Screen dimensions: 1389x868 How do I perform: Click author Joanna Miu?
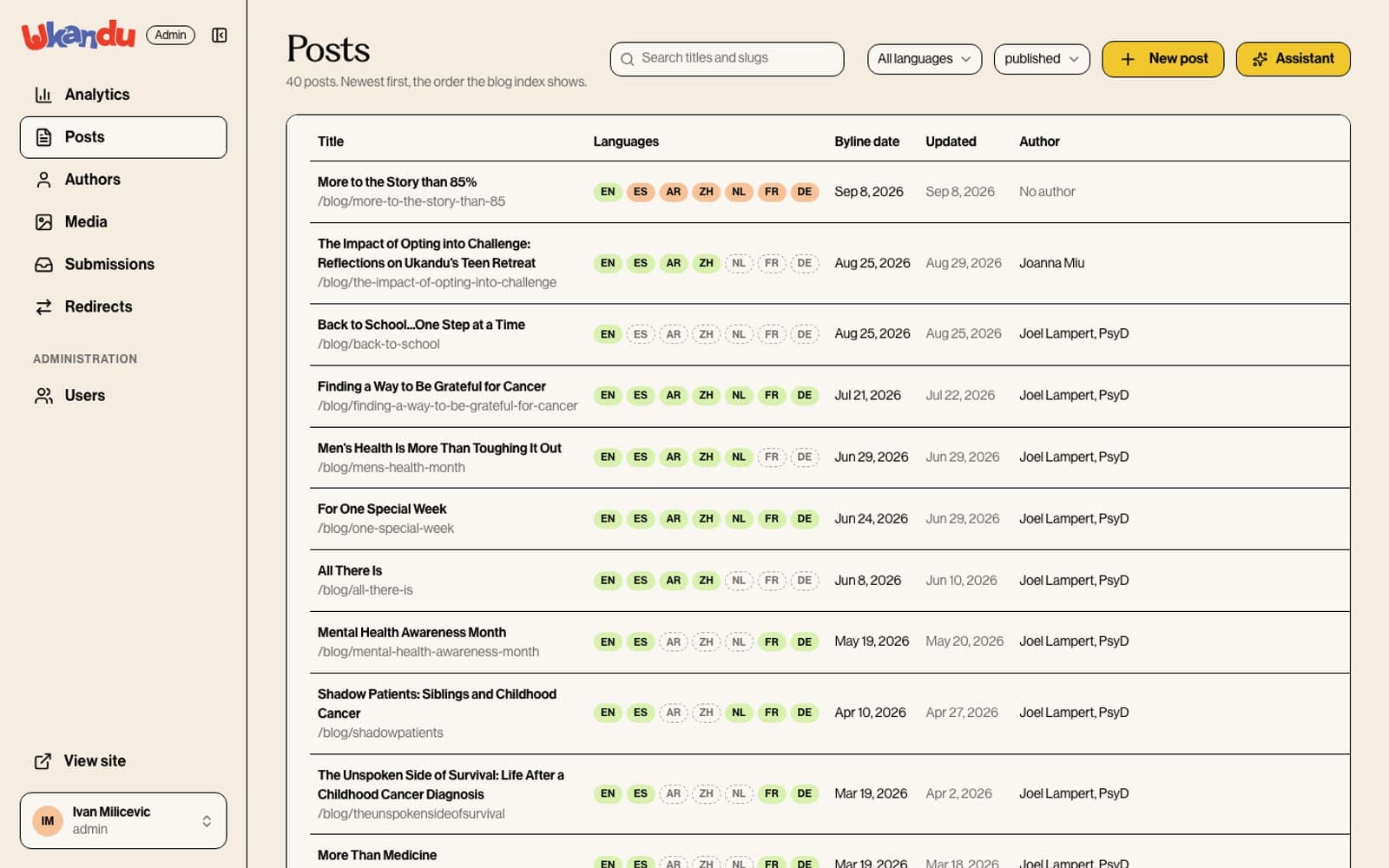(x=1051, y=263)
